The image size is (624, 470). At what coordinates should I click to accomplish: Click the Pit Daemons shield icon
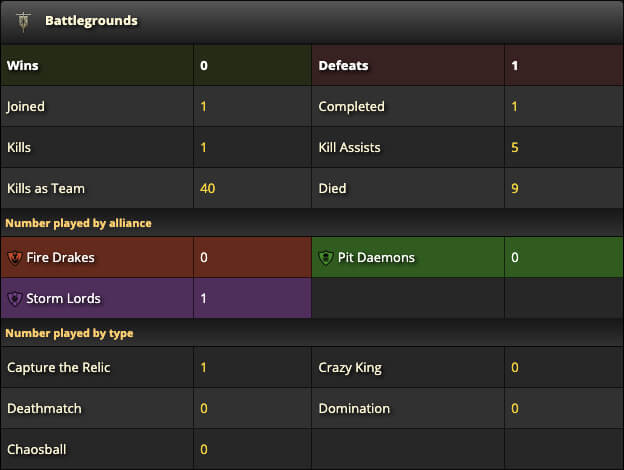326,257
